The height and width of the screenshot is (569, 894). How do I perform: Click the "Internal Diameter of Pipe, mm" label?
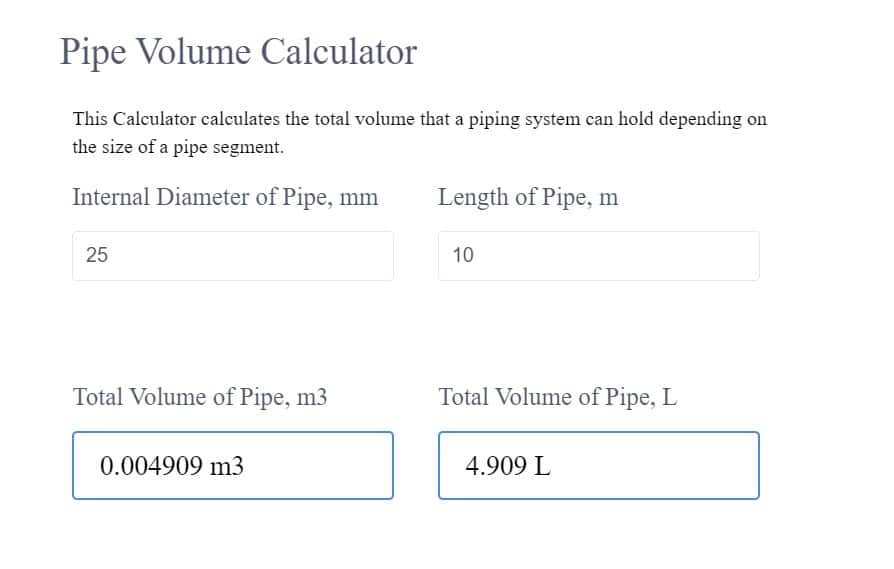225,197
